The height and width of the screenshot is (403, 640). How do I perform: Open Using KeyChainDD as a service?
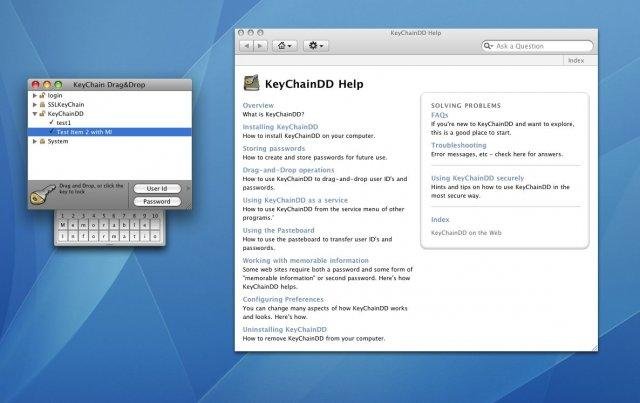[x=295, y=200]
